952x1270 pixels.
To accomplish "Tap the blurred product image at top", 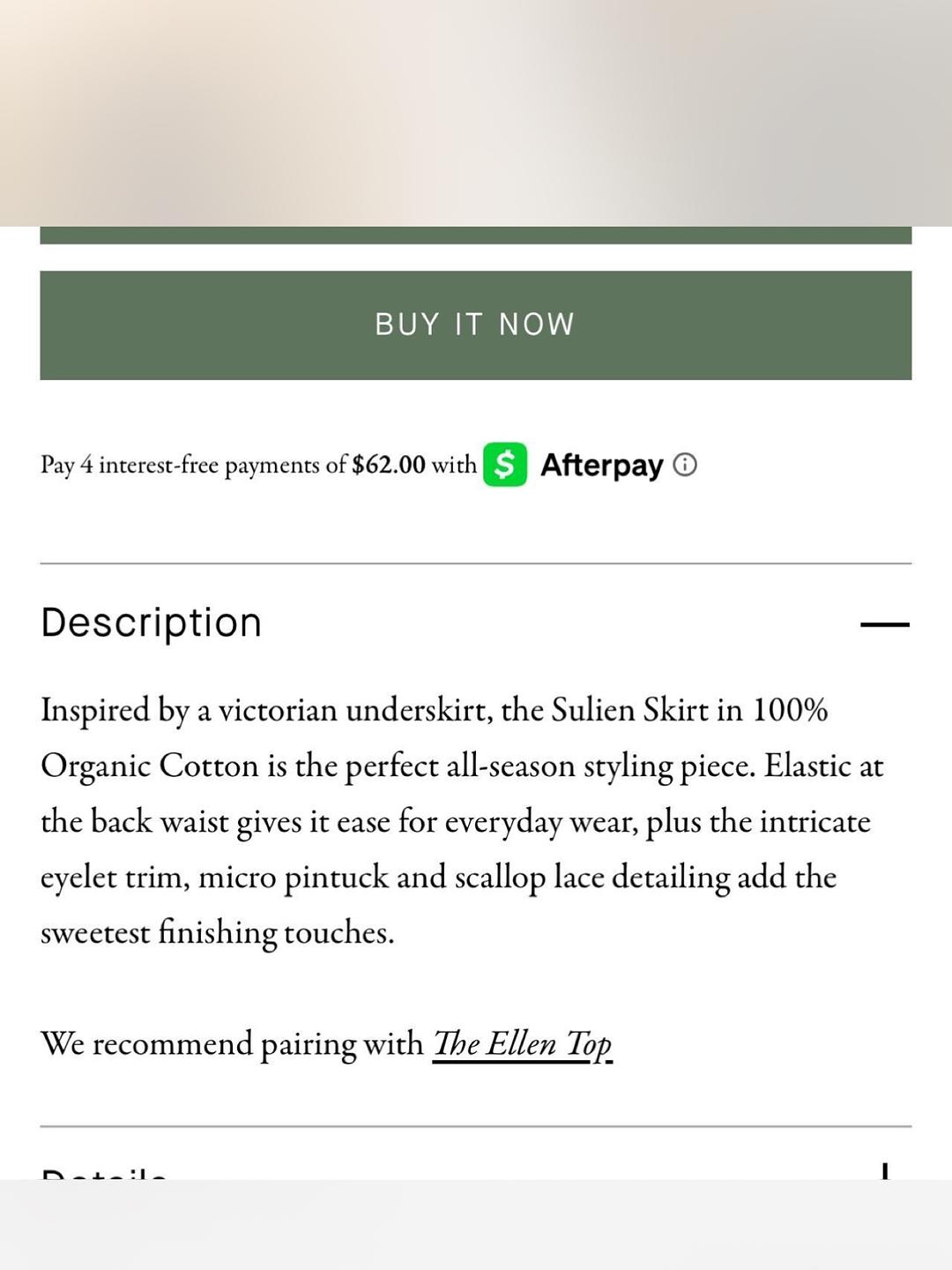I will pos(476,113).
